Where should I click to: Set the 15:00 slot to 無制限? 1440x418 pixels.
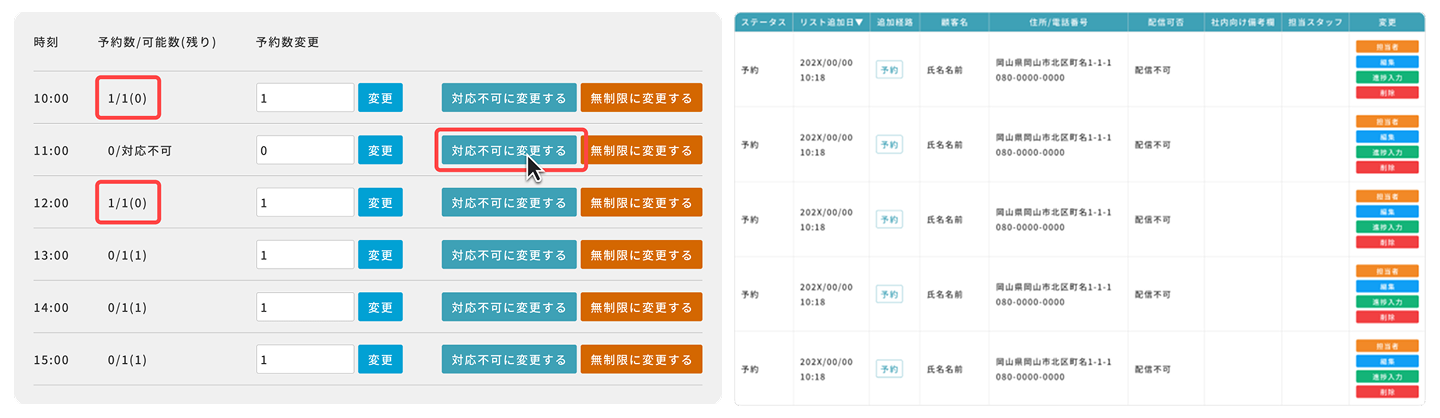641,359
